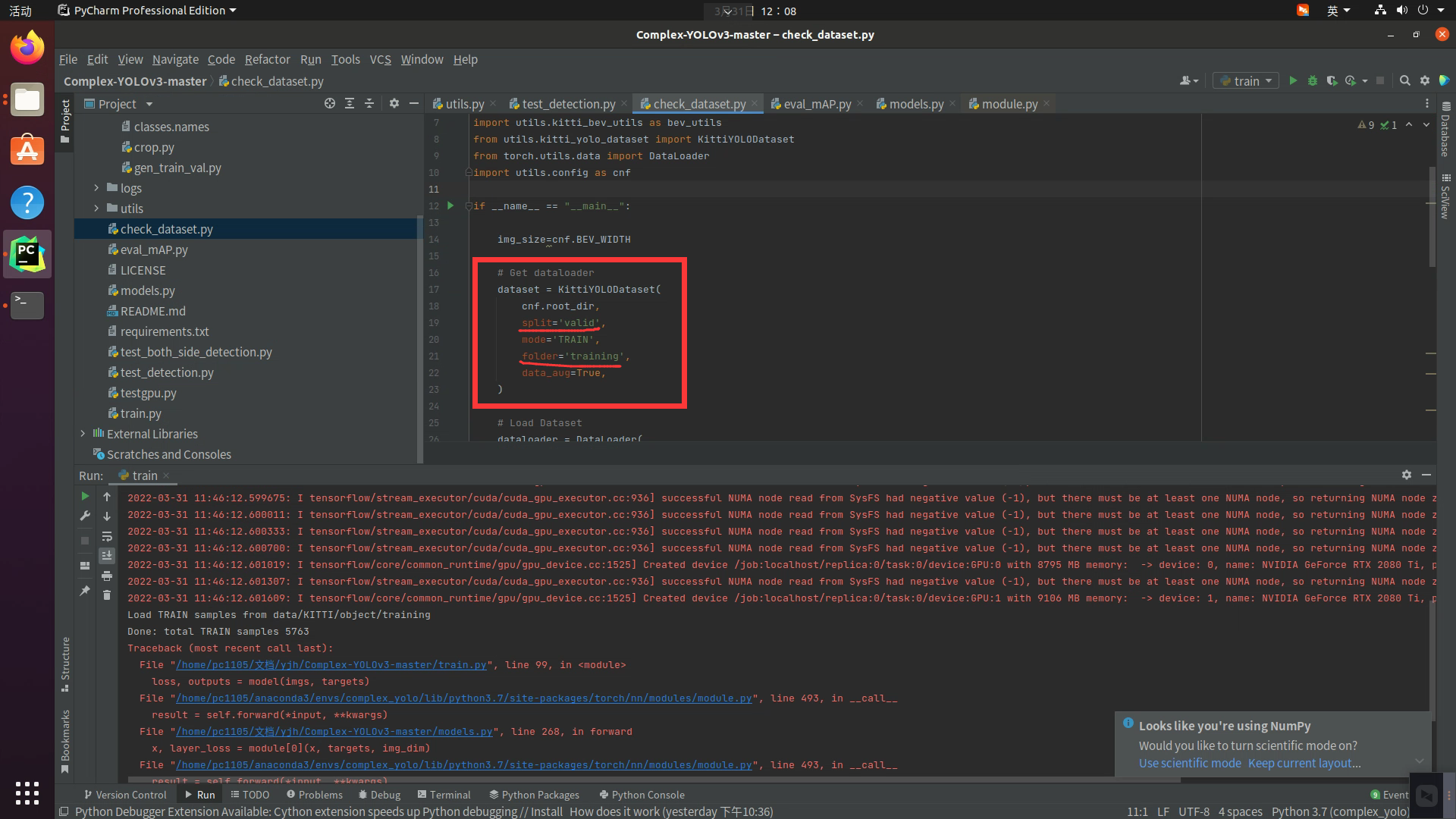The image size is (1456, 819).
Task: Open the code-with-me user dropdown
Action: [x=1189, y=81]
